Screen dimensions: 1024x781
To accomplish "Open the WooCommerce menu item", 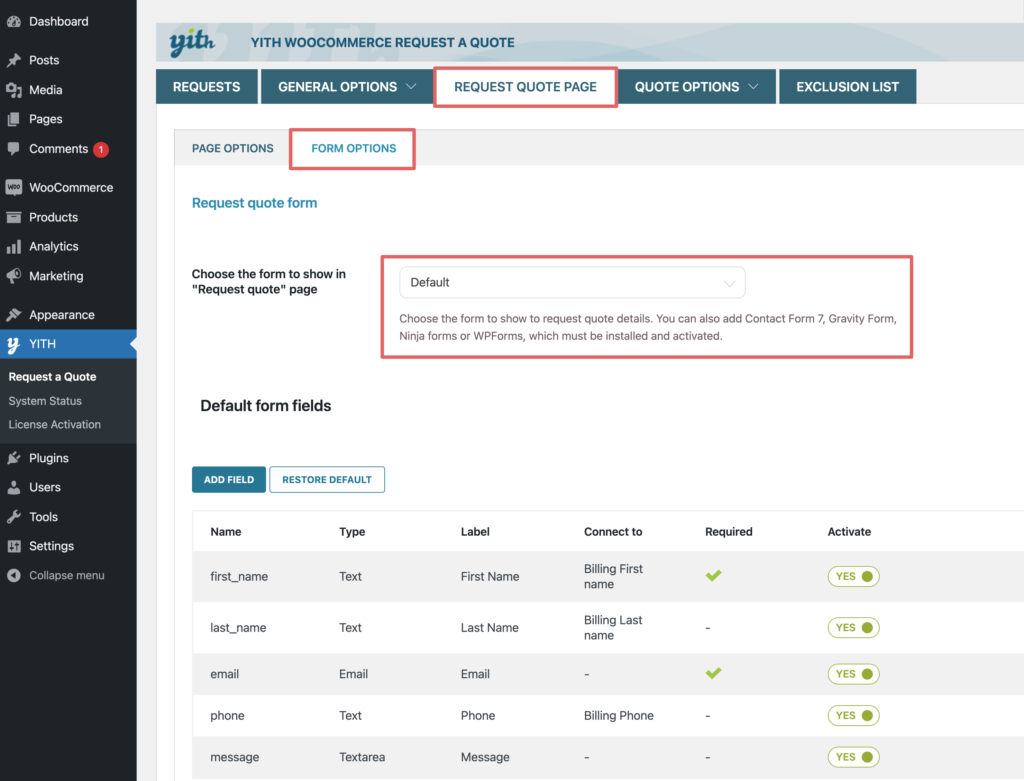I will click(x=71, y=187).
